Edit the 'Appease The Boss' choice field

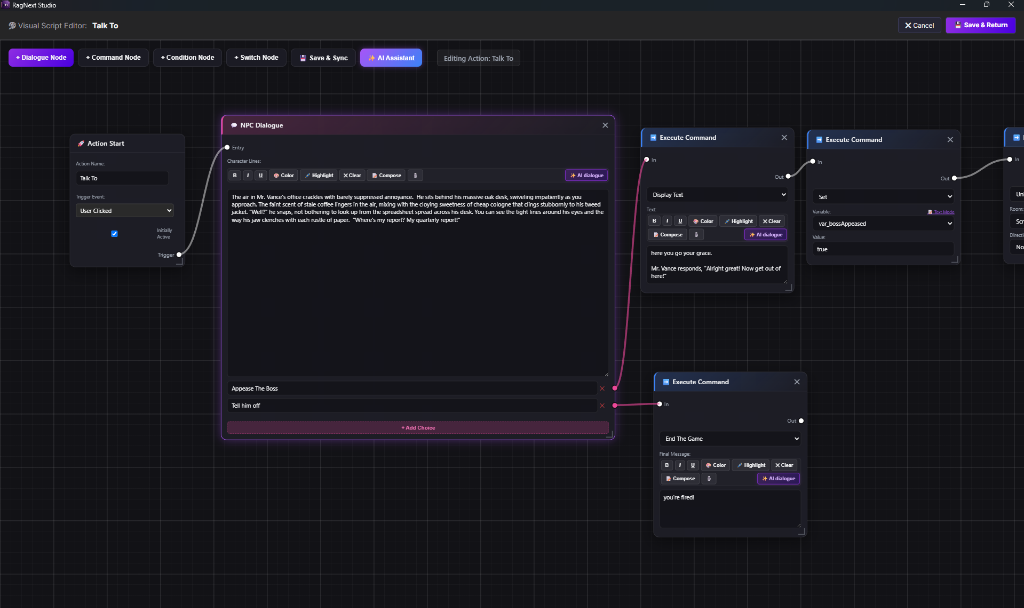(411, 389)
